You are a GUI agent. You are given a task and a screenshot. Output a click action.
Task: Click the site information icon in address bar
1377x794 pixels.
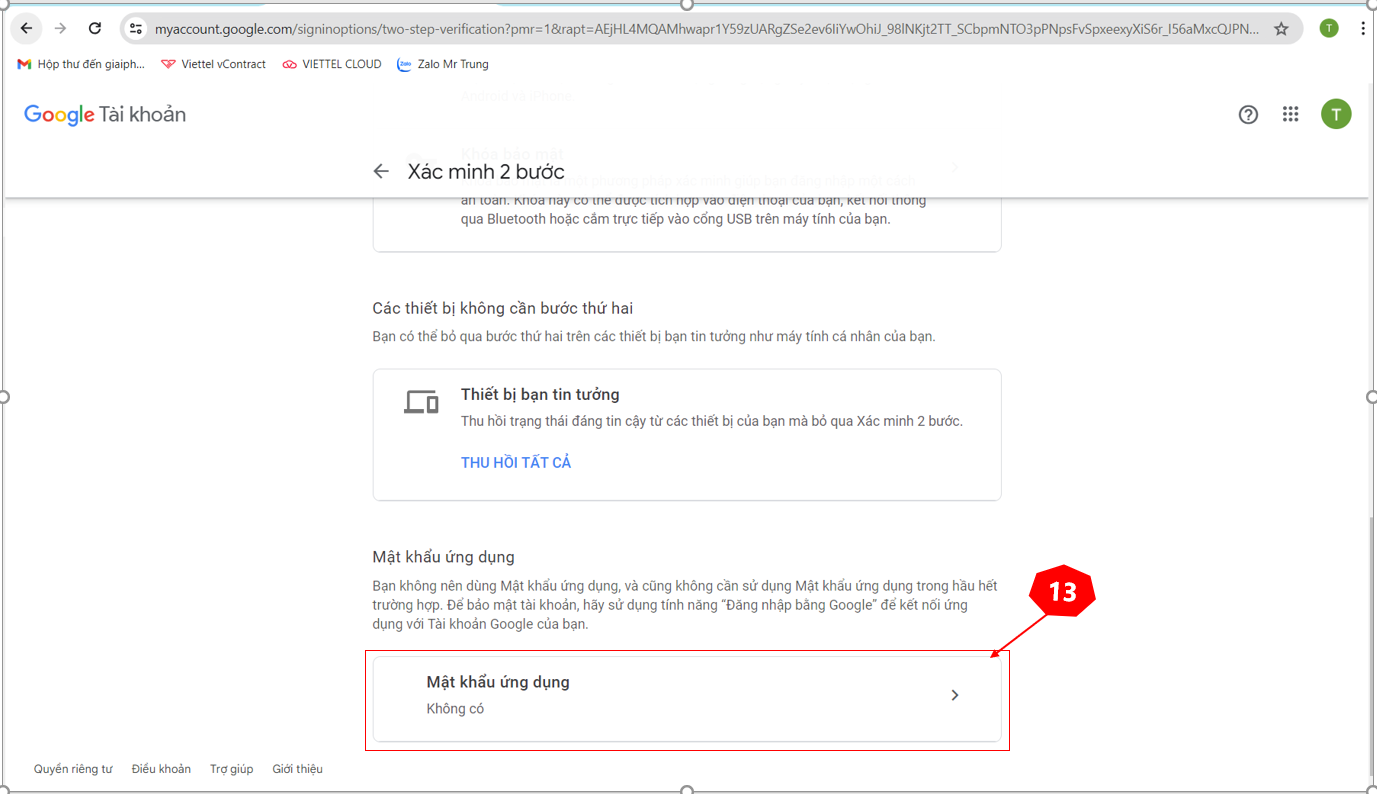(x=135, y=28)
